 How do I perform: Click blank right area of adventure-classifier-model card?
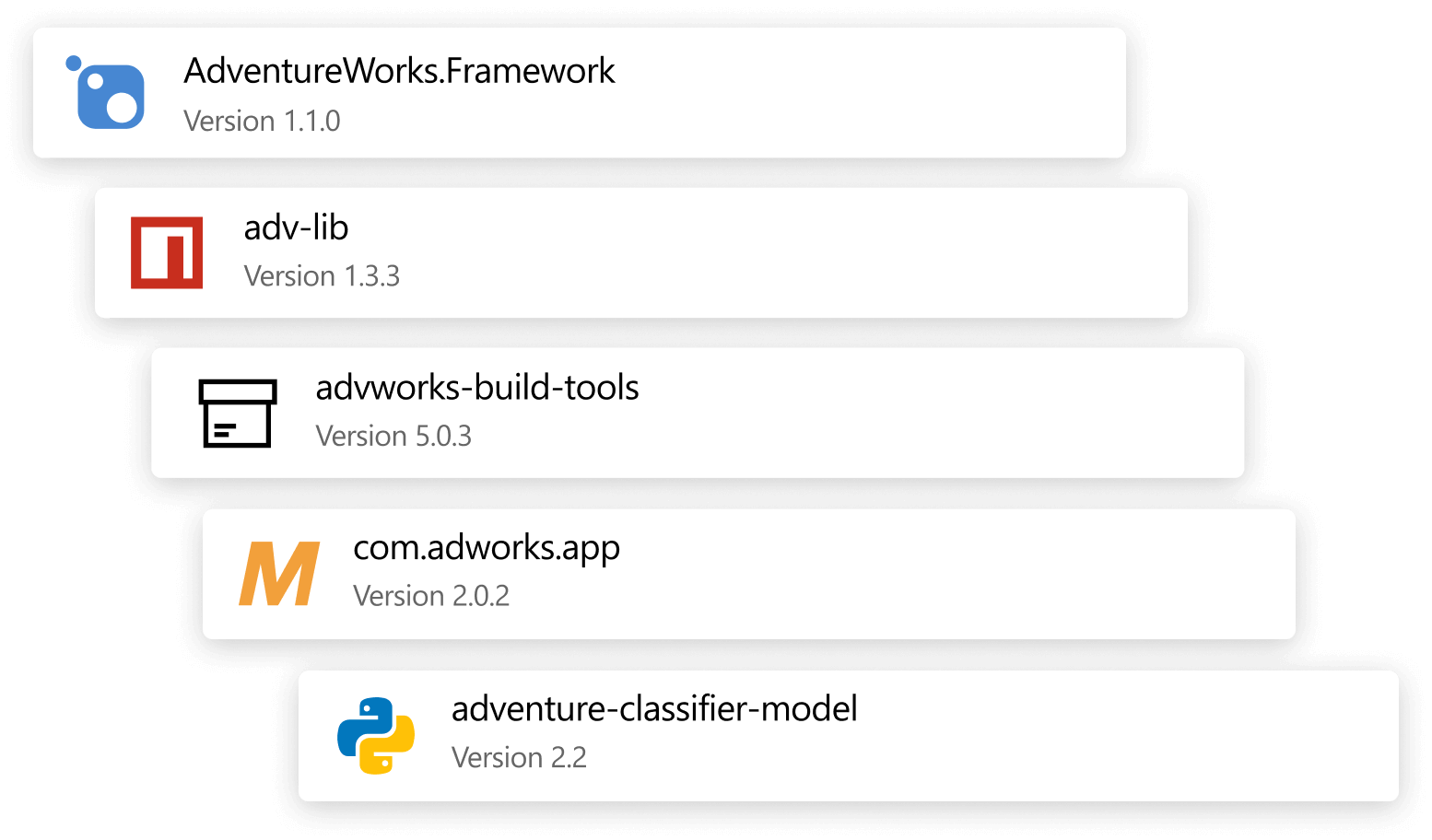[x=1152, y=736]
